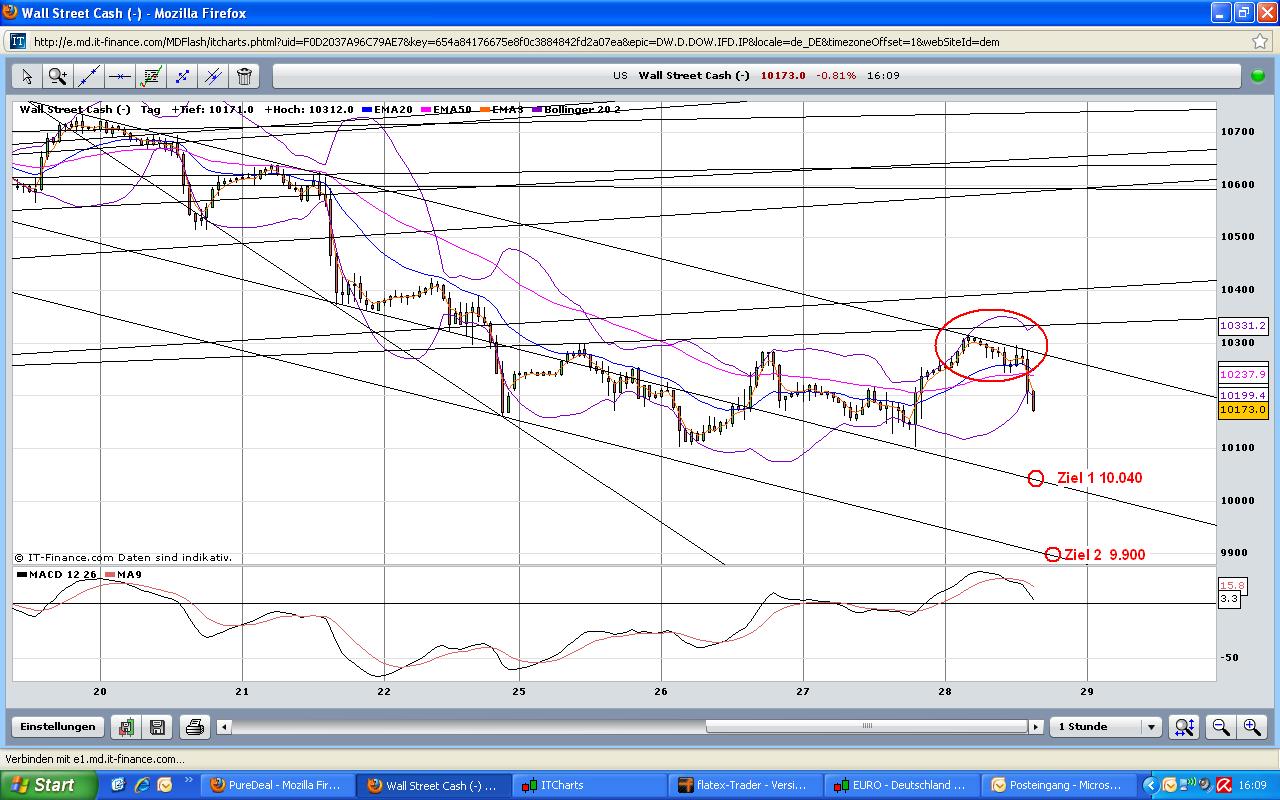Screen dimensions: 1280x800
Task: Select the trend line drawing tool
Action: (x=88, y=76)
